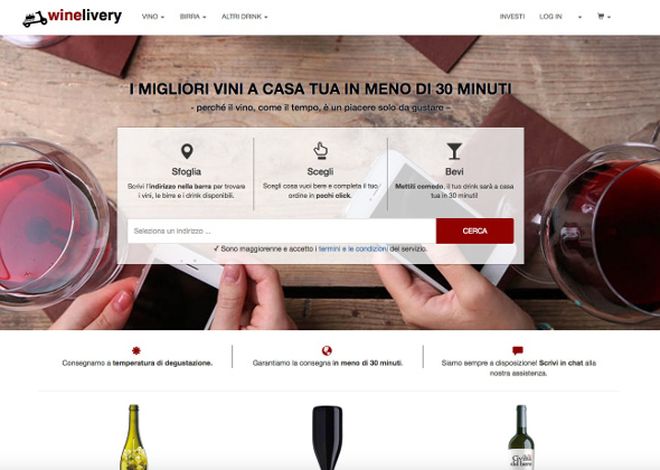
Task: Click the tasting temperature snowflake icon
Action: 136,350
